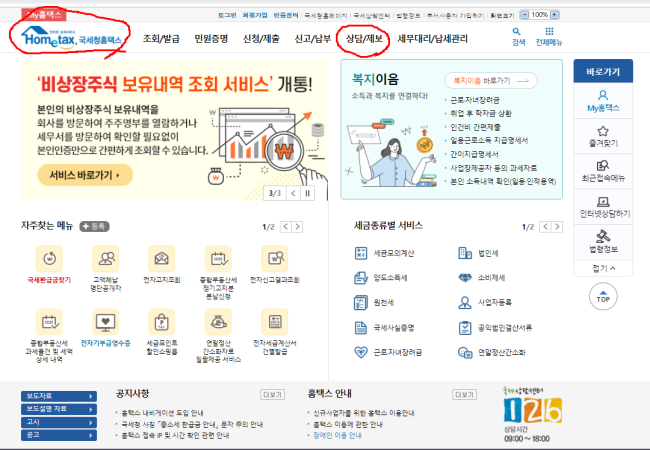The width and height of the screenshot is (650, 450).
Task: Show next page of 자주찾는 메뉴
Action: coord(297,227)
